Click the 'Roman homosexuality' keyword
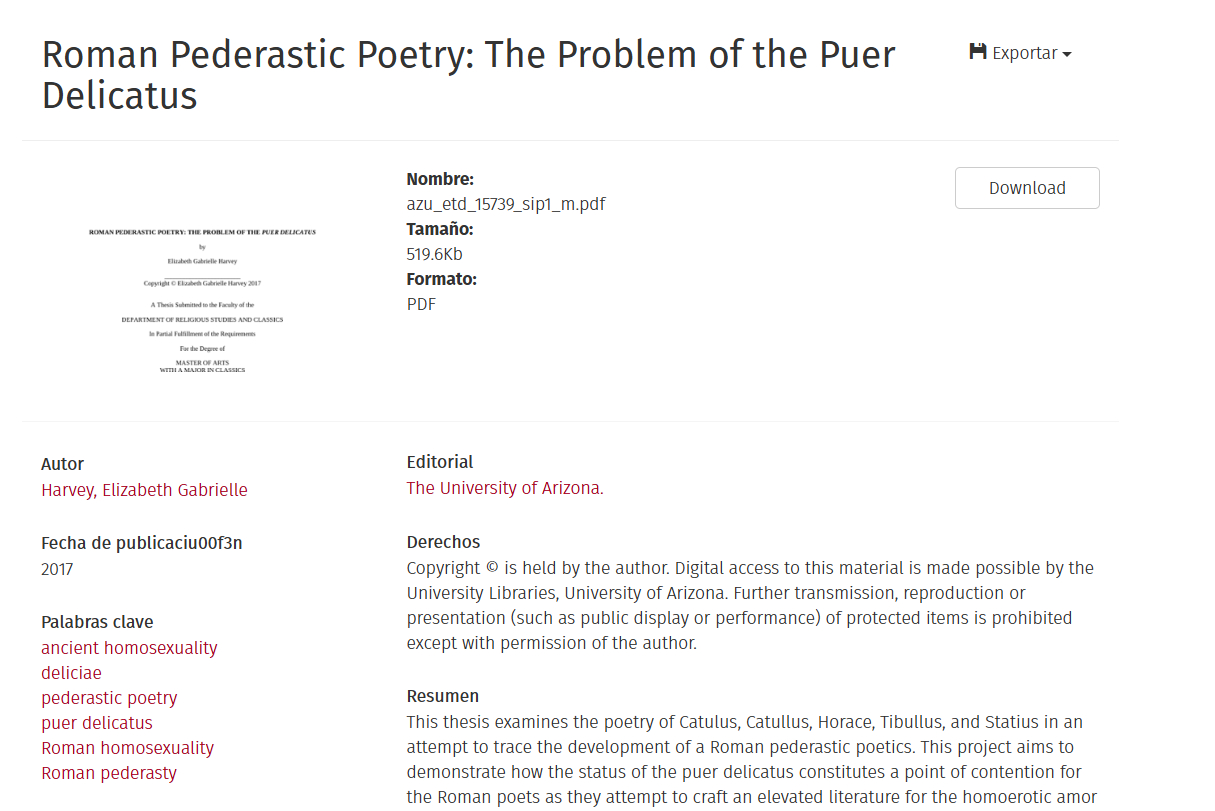Screen dimensions: 1215x811 [127, 748]
